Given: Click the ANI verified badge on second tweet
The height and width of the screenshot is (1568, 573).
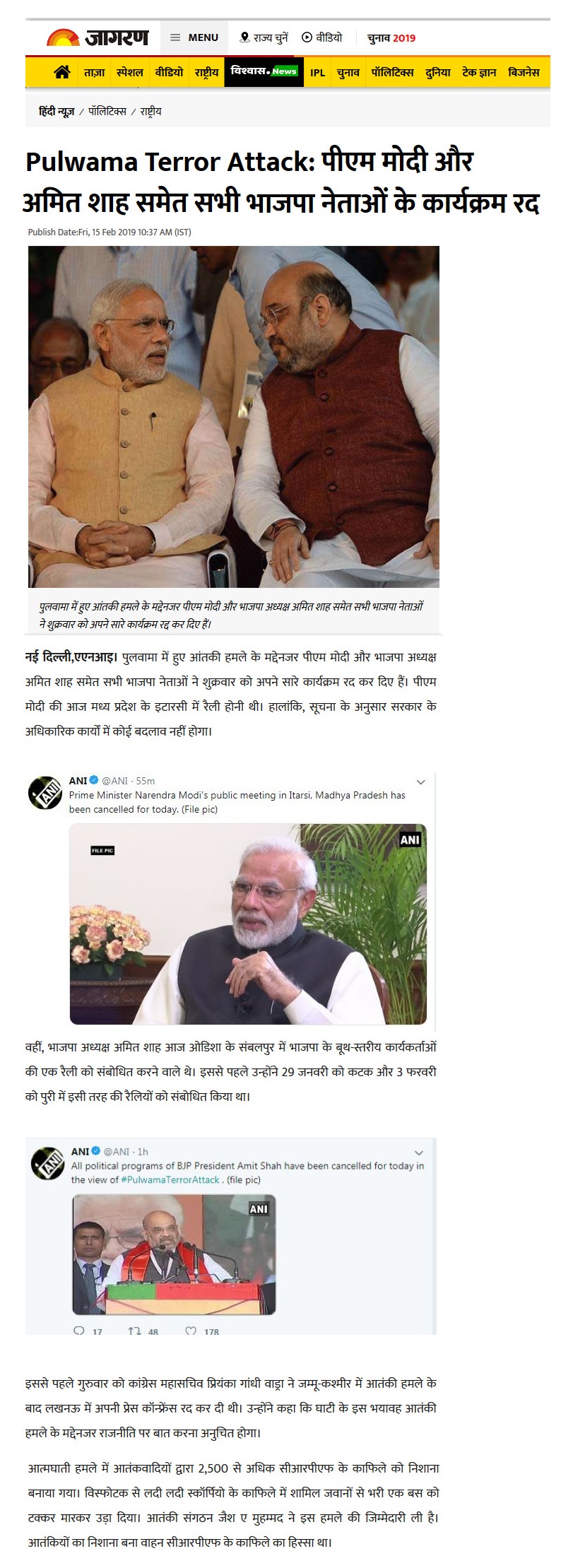Looking at the screenshot, I should click(x=96, y=1151).
